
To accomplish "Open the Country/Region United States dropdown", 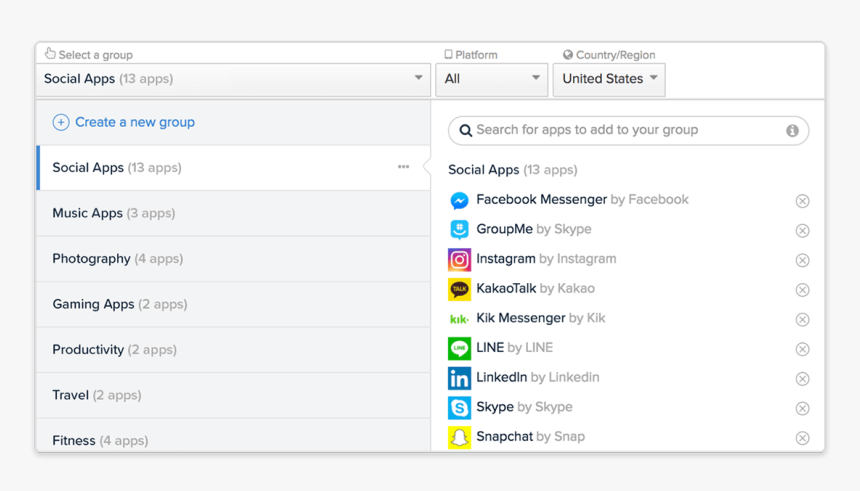I will [x=609, y=79].
